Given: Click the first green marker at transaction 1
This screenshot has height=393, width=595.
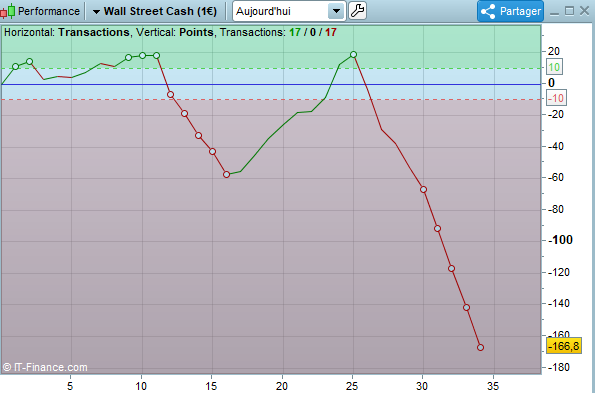Looking at the screenshot, I should (16, 67).
